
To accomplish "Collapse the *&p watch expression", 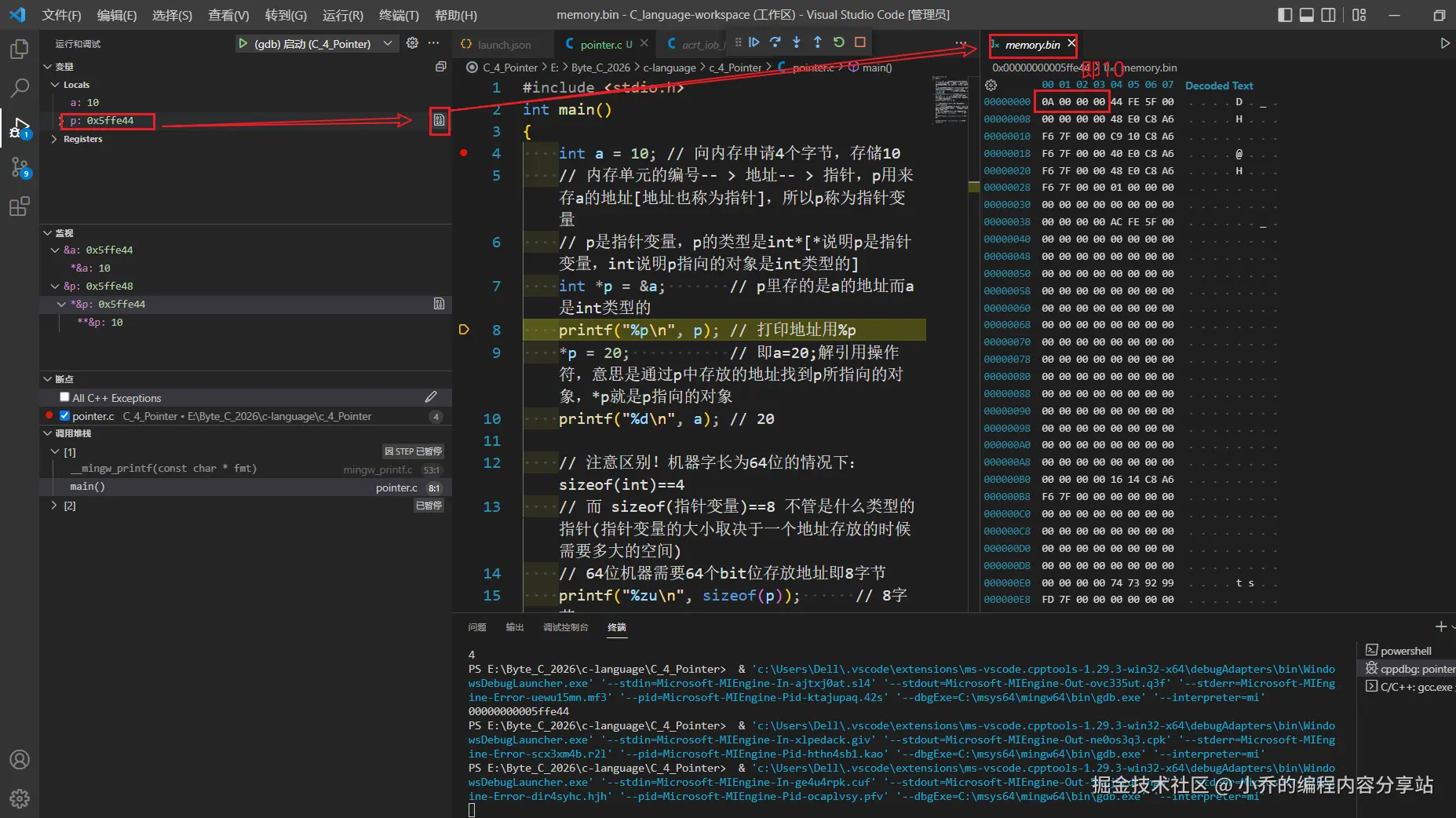I will tap(61, 304).
